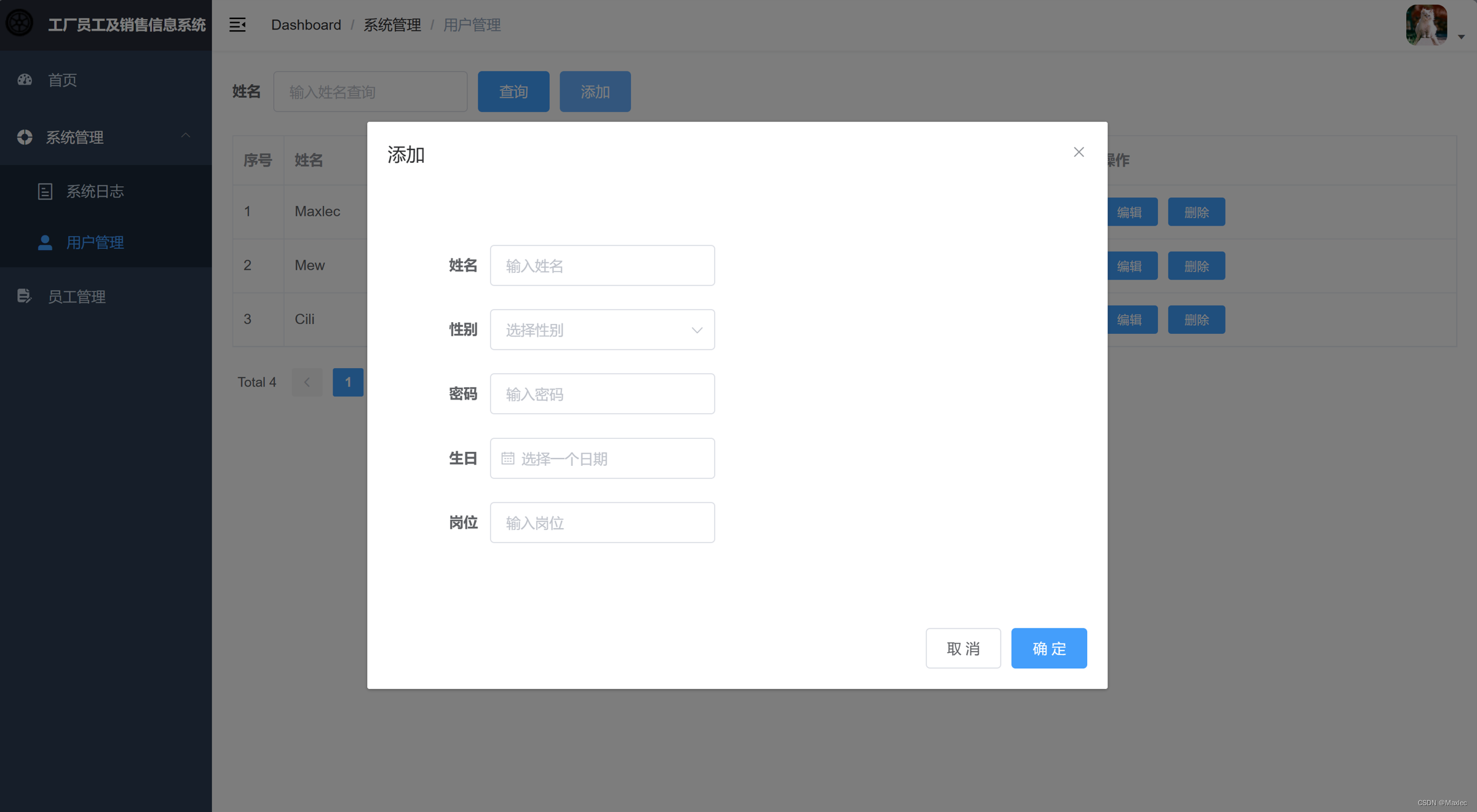Select the 系统日志 menu item
Image resolution: width=1477 pixels, height=812 pixels.
[x=95, y=192]
